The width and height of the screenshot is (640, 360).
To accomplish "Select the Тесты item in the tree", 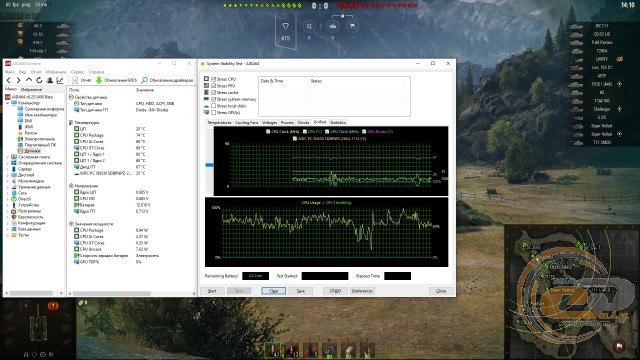I will (20, 235).
